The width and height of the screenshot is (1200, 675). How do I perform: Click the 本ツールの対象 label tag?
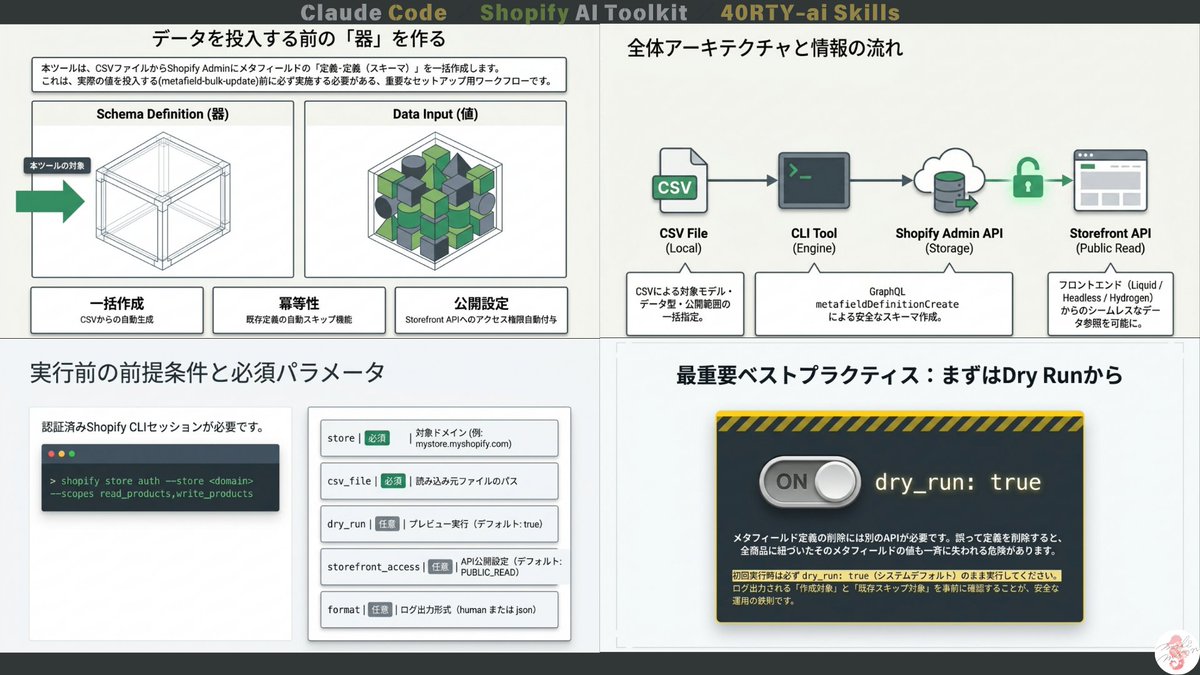57,165
